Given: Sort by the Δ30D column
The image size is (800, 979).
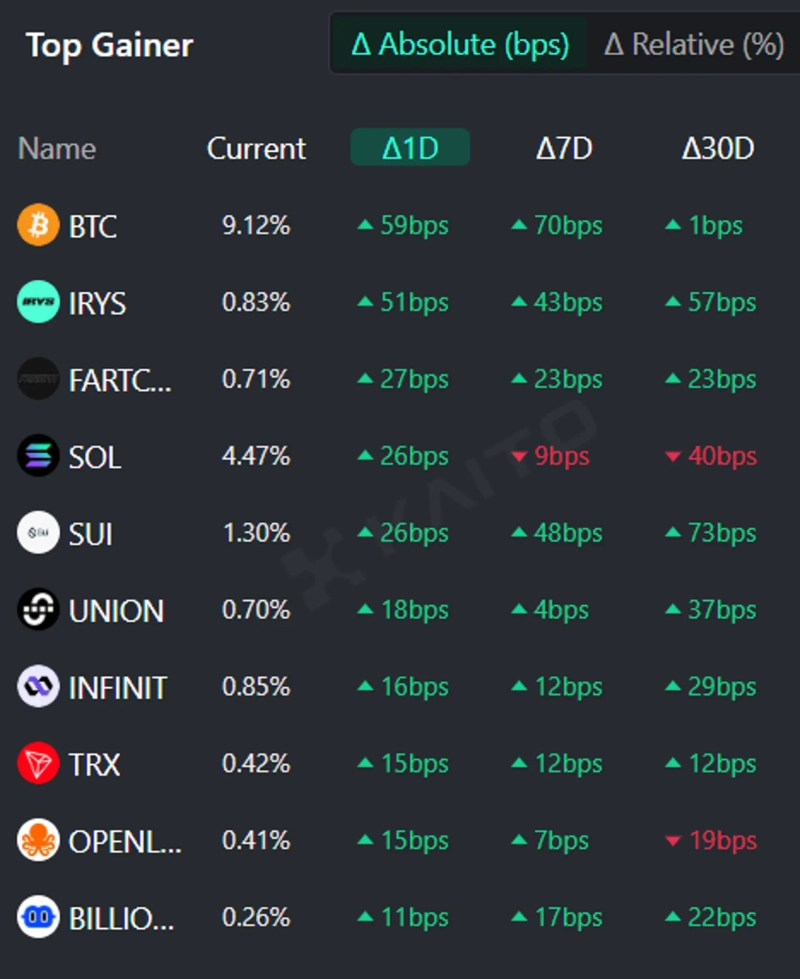Looking at the screenshot, I should coord(717,148).
